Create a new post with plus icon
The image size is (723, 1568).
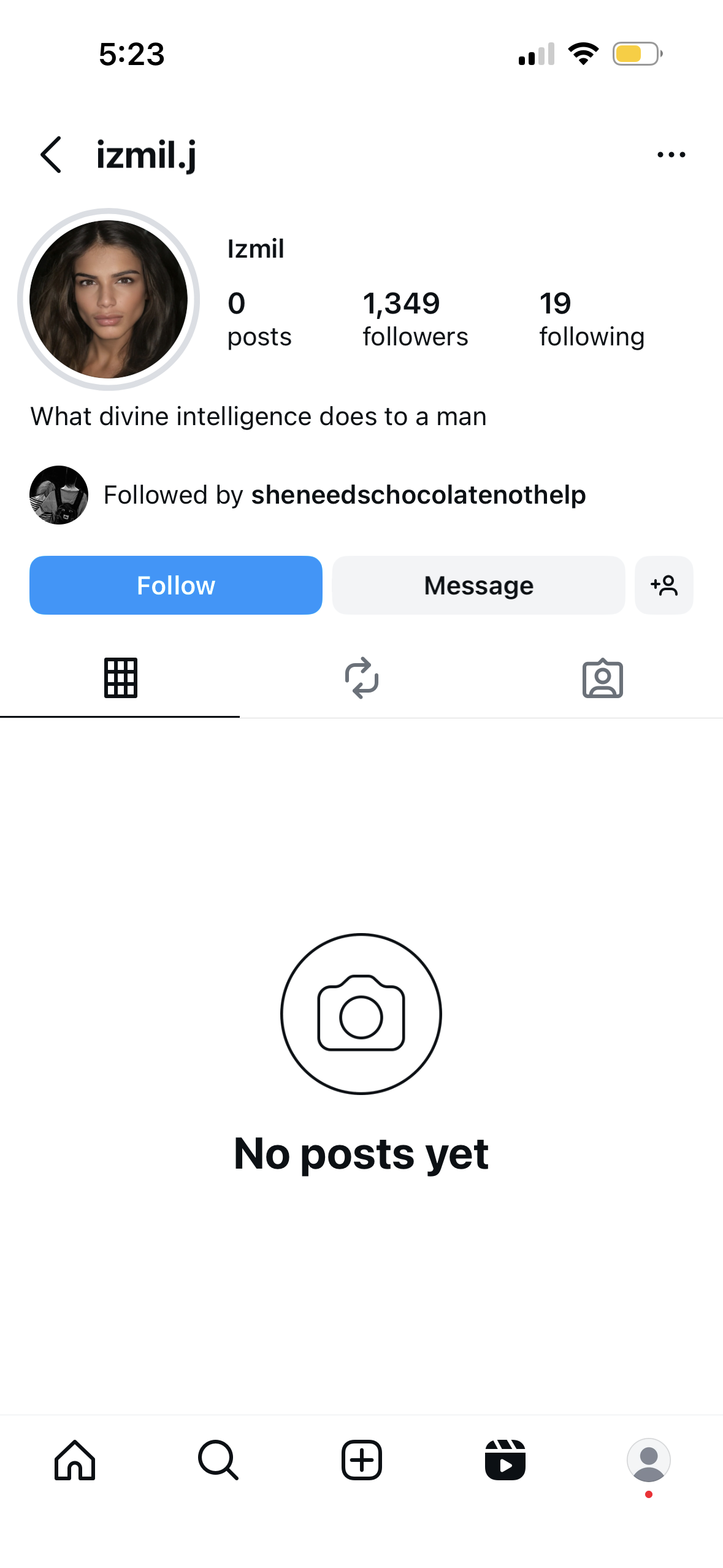click(x=362, y=1460)
